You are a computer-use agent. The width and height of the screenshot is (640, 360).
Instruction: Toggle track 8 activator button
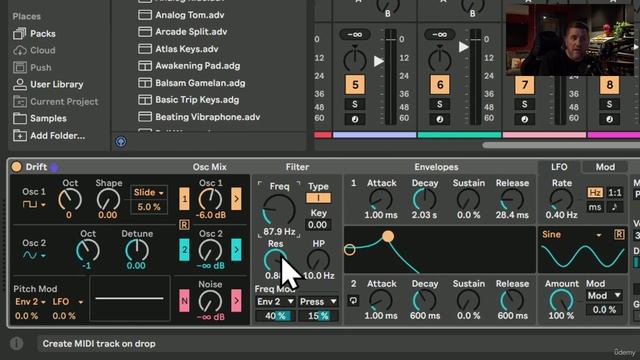pos(609,85)
